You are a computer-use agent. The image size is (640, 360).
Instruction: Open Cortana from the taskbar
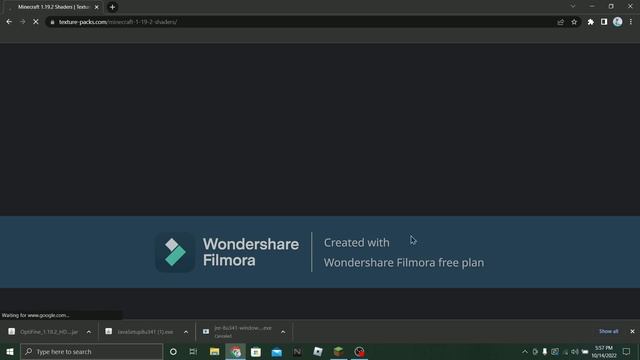173,352
